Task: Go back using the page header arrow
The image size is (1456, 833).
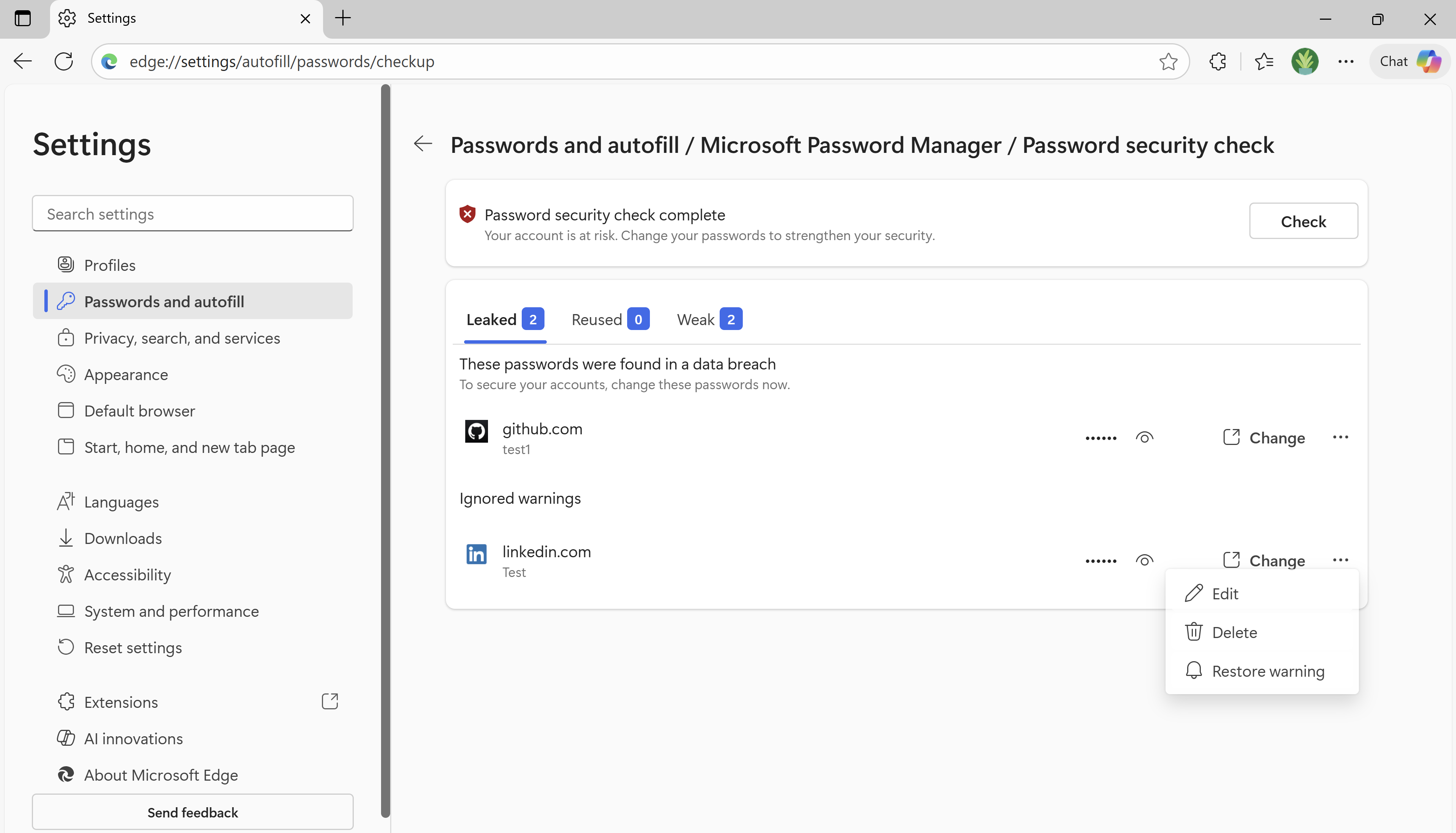Action: [x=423, y=144]
